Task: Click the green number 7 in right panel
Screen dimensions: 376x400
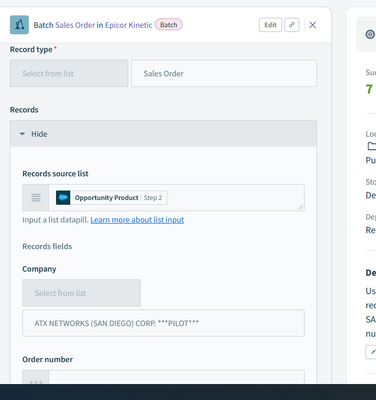Action: coord(369,89)
